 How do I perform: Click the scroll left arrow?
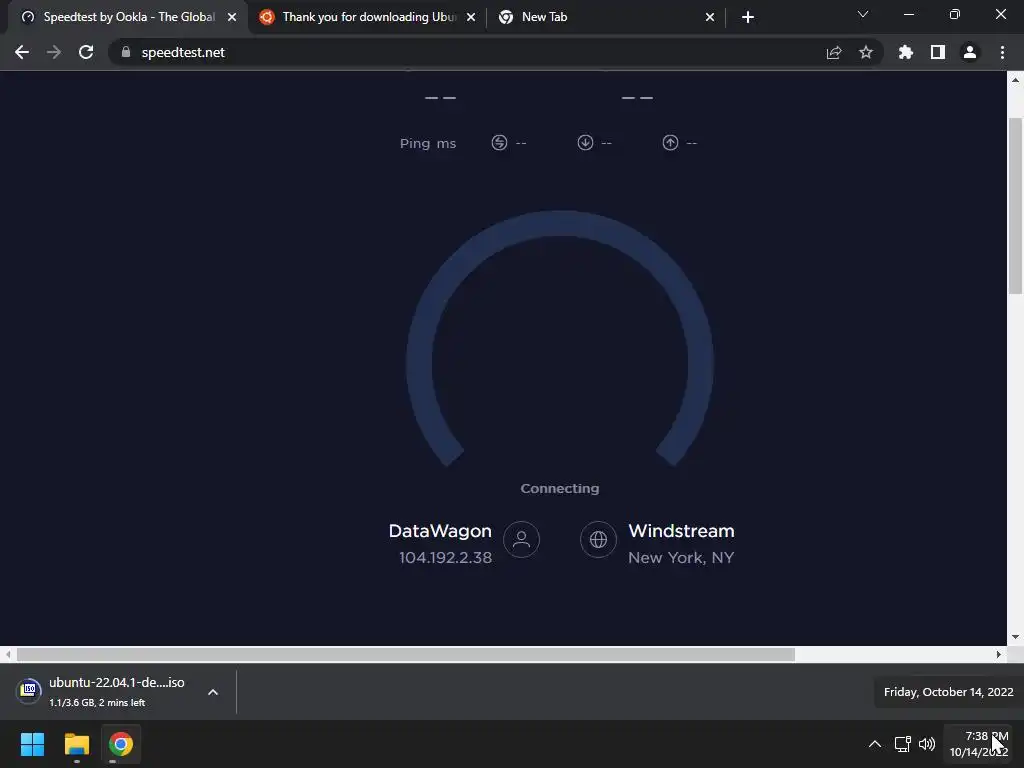point(8,654)
